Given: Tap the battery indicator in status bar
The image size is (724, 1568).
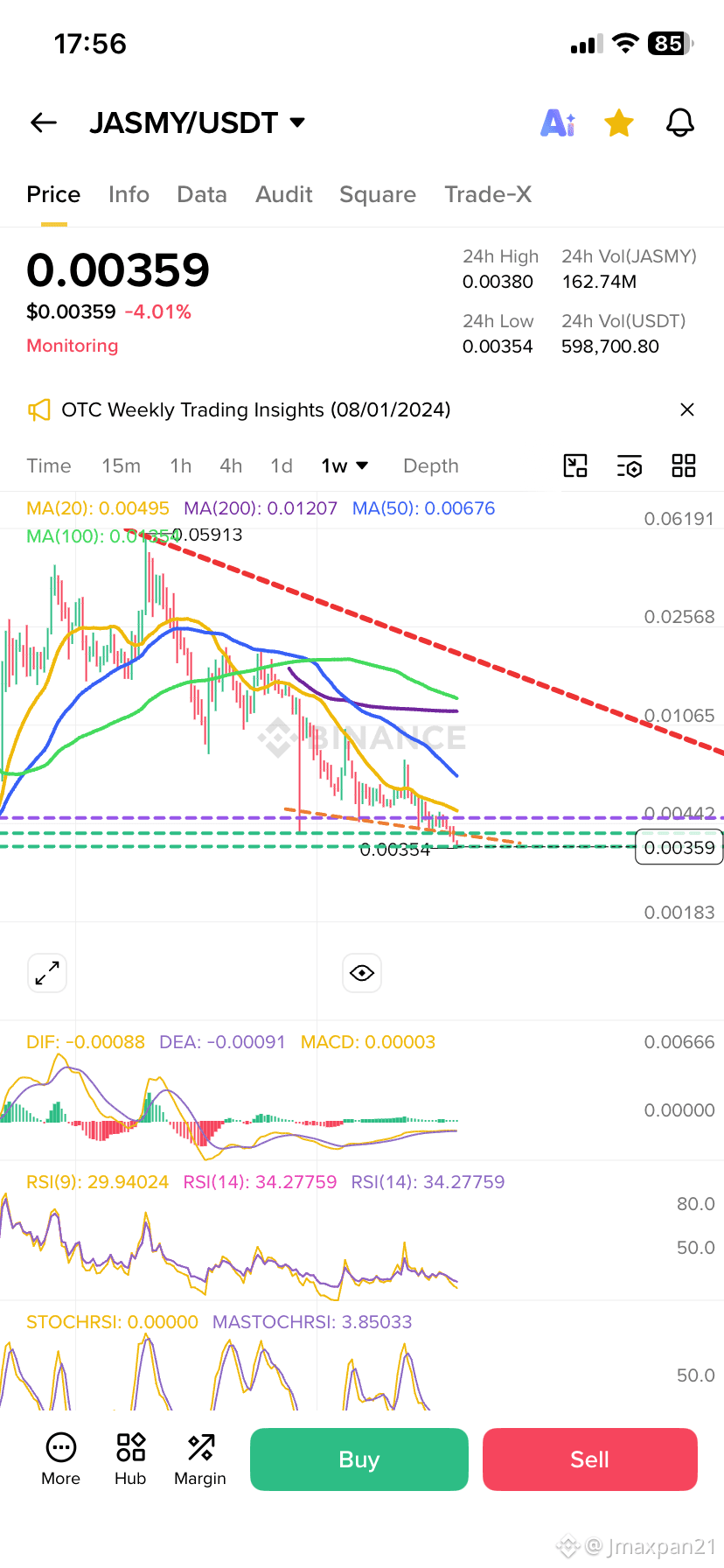Looking at the screenshot, I should click(x=671, y=43).
